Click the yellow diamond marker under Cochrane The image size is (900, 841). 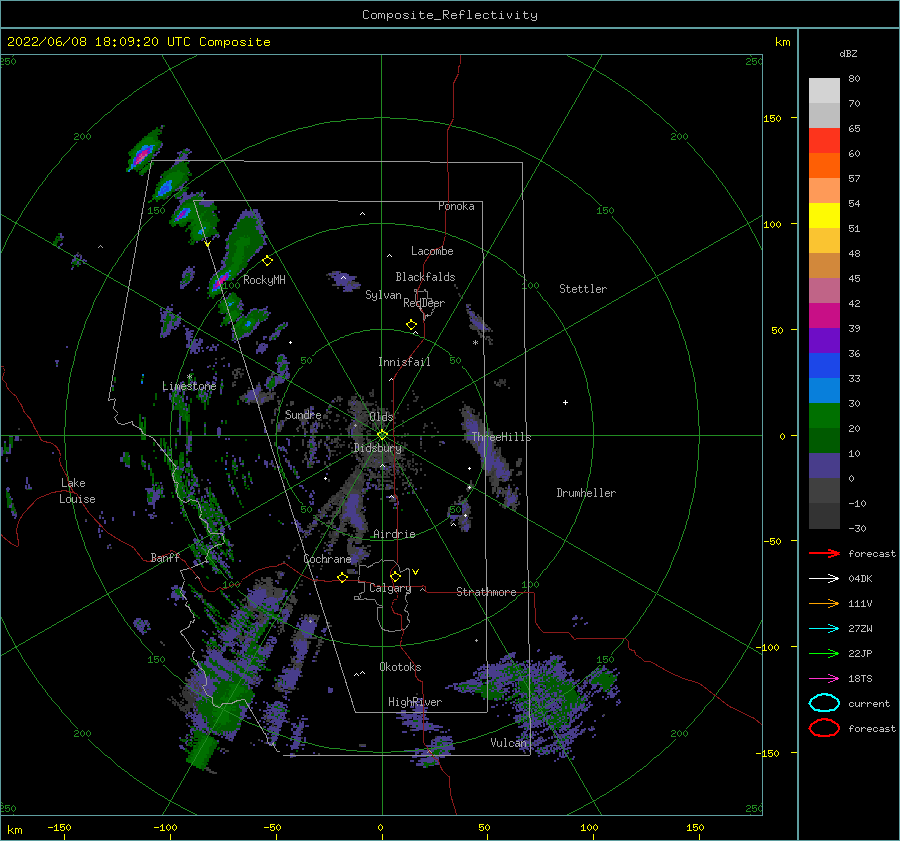tap(342, 577)
